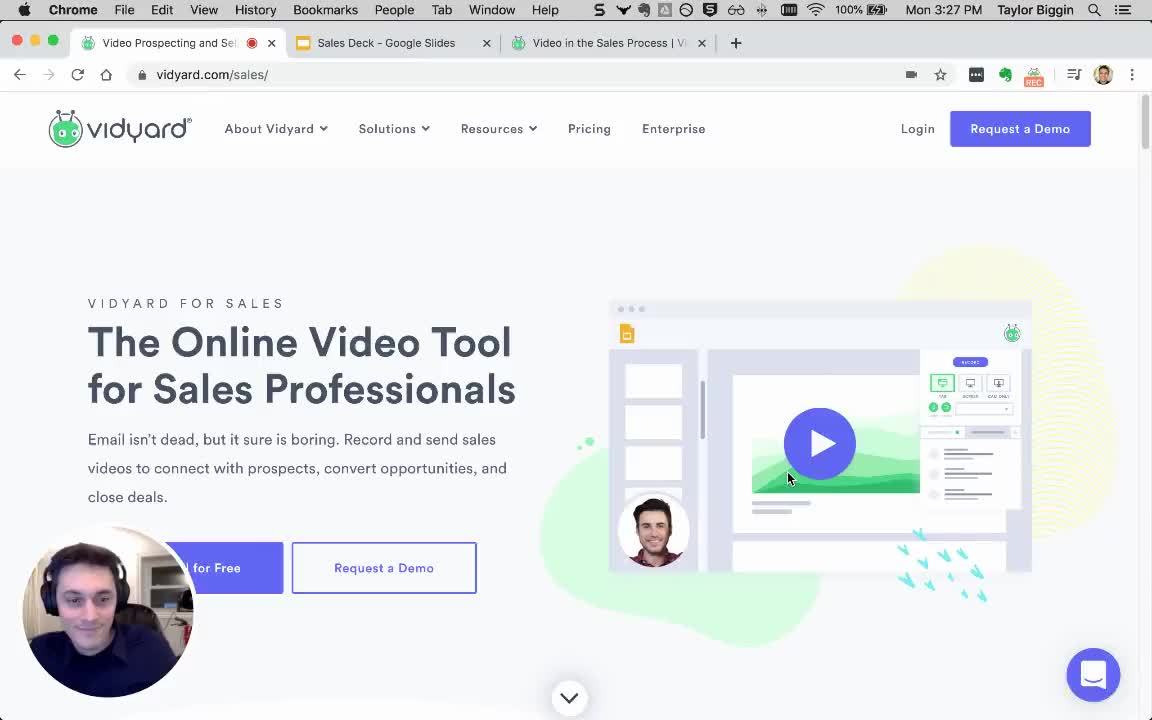The height and width of the screenshot is (720, 1152).
Task: Expand Solutions dropdown menu
Action: pos(394,129)
